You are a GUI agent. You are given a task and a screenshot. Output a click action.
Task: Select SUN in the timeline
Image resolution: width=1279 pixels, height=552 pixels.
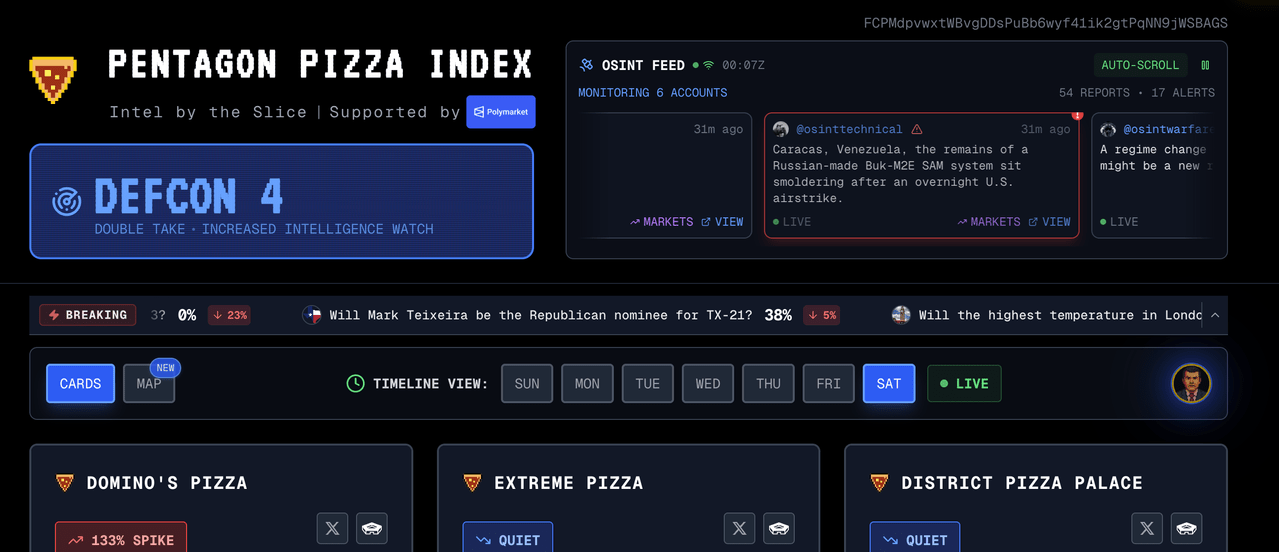point(527,384)
